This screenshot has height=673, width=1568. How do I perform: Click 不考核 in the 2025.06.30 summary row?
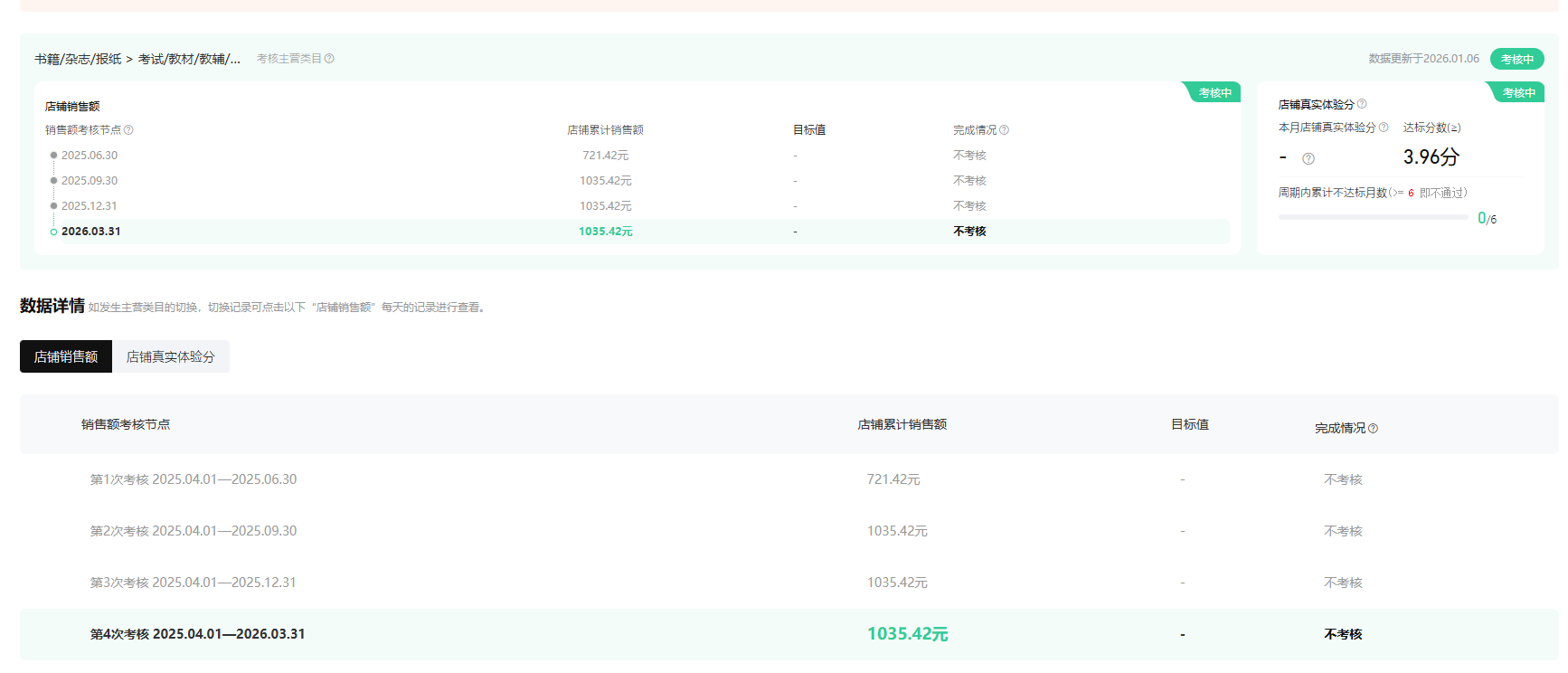[x=969, y=156]
